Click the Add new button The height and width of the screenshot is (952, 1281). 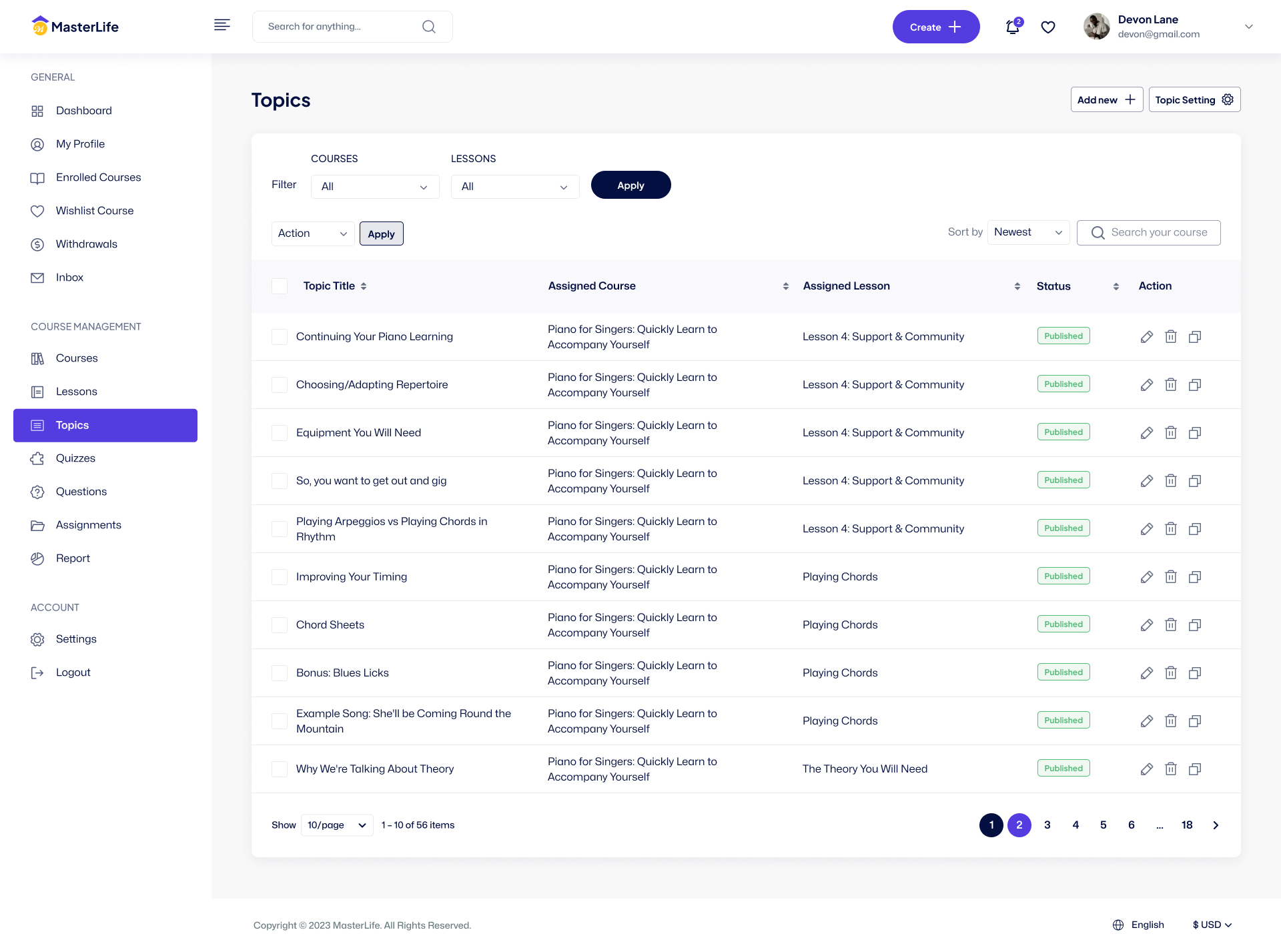[x=1106, y=100]
